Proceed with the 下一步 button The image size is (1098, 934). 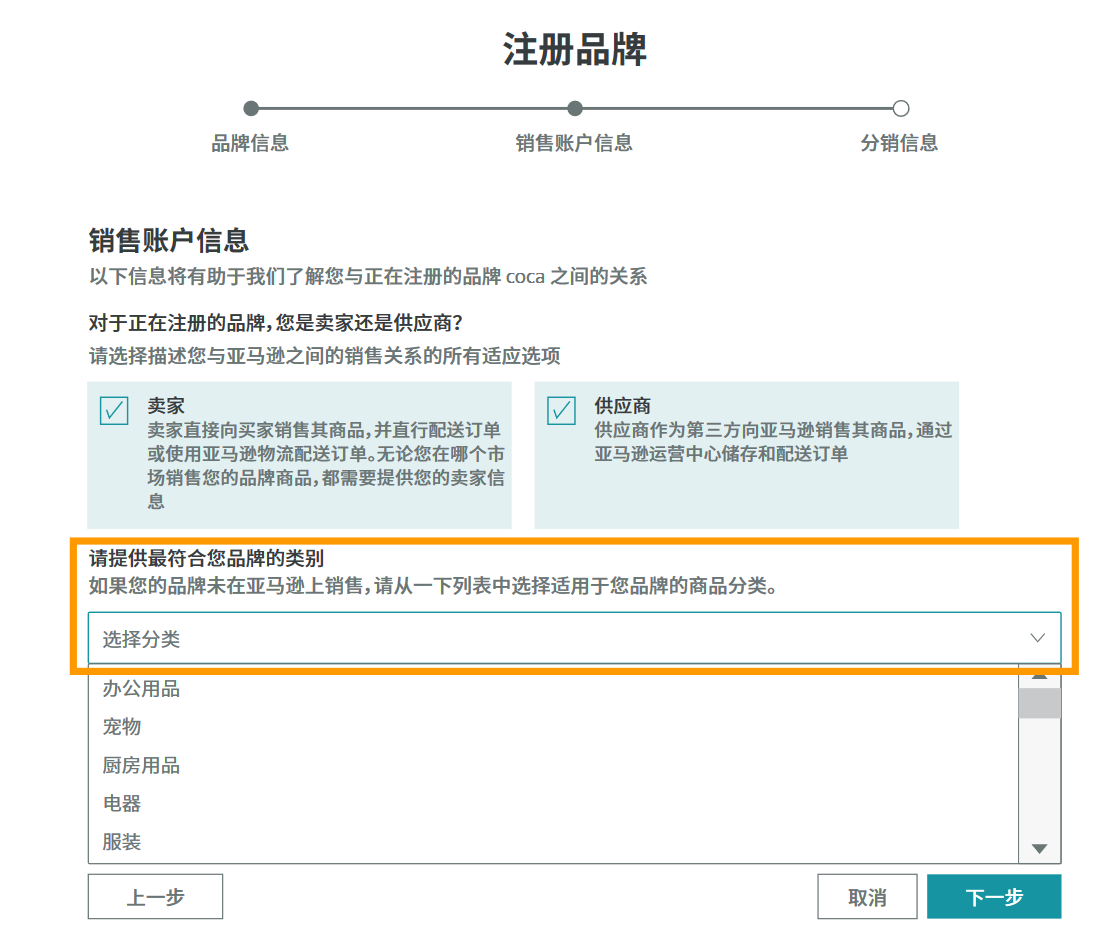tap(994, 896)
